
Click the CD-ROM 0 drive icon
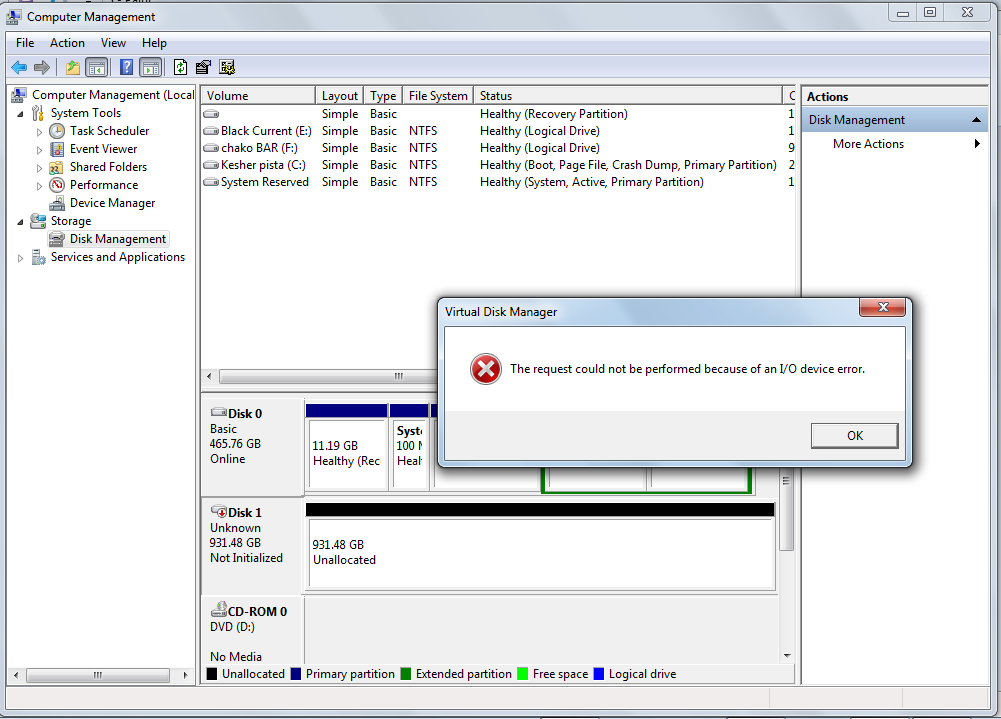[x=219, y=610]
